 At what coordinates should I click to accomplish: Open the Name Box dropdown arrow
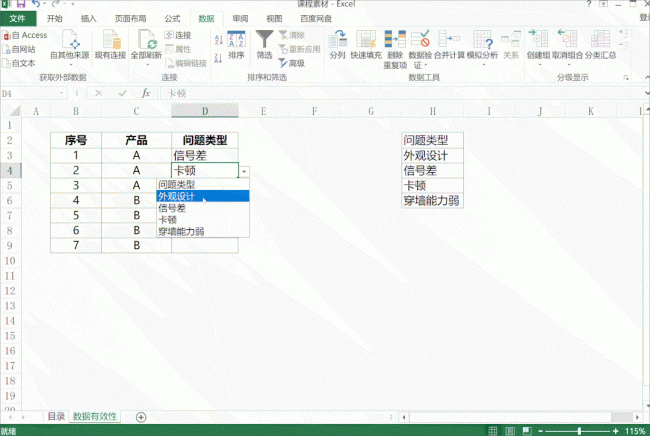click(x=61, y=93)
